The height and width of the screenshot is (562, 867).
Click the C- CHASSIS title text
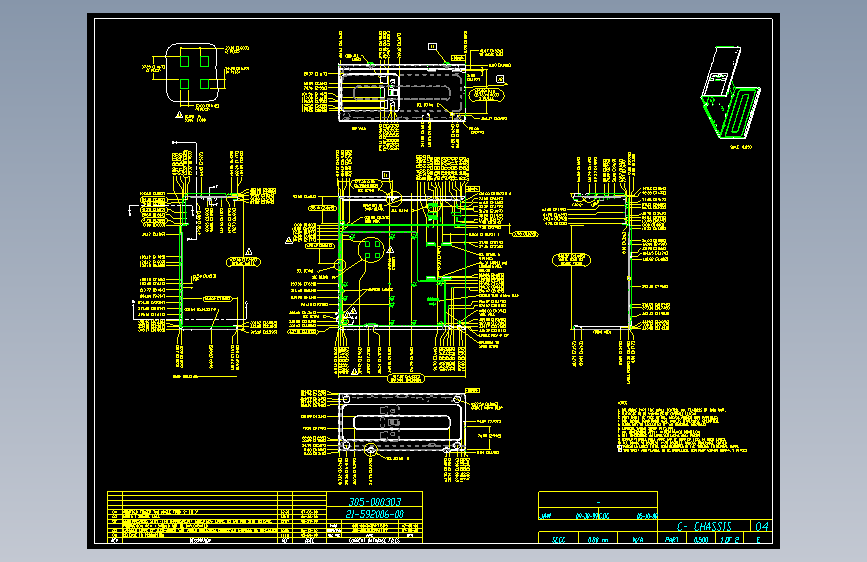tap(704, 526)
